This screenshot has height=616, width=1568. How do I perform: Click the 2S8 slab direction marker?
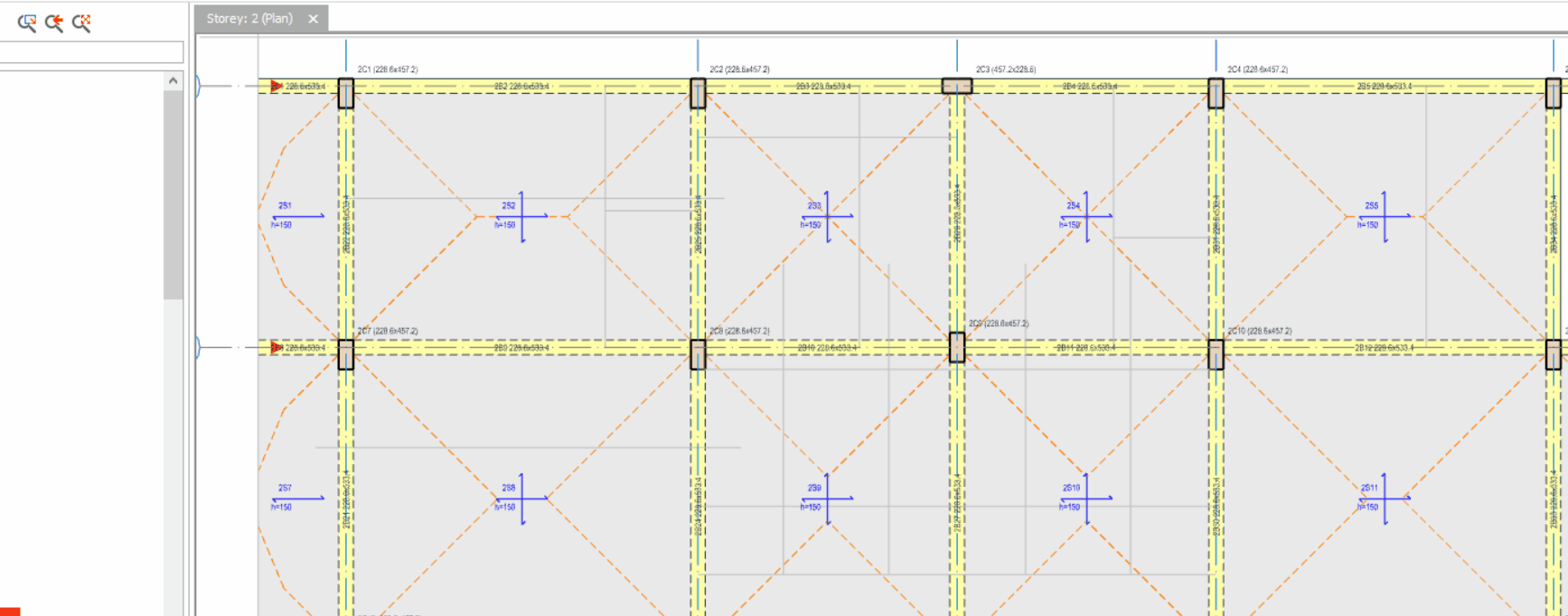[521, 499]
